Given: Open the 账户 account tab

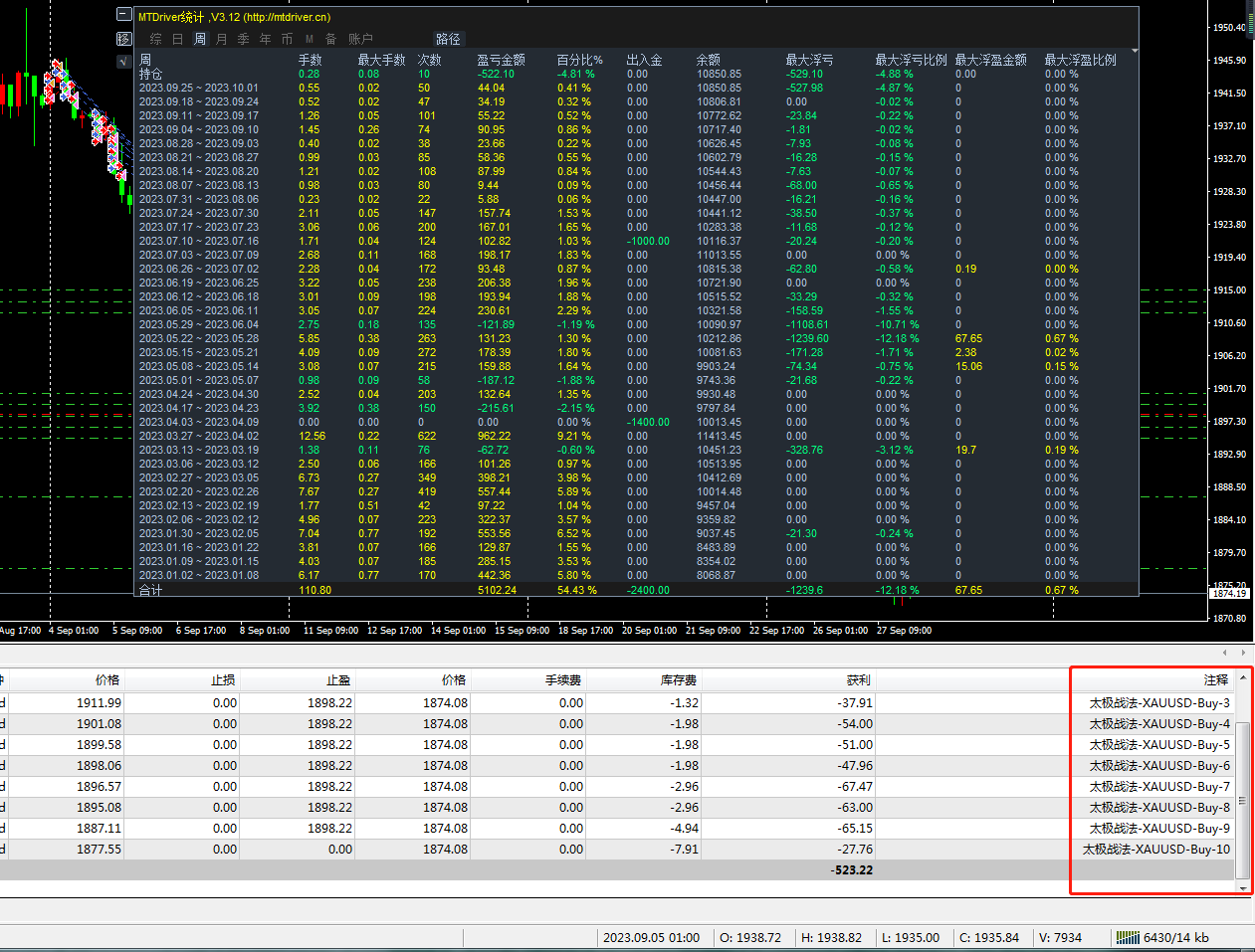Looking at the screenshot, I should 360,39.
